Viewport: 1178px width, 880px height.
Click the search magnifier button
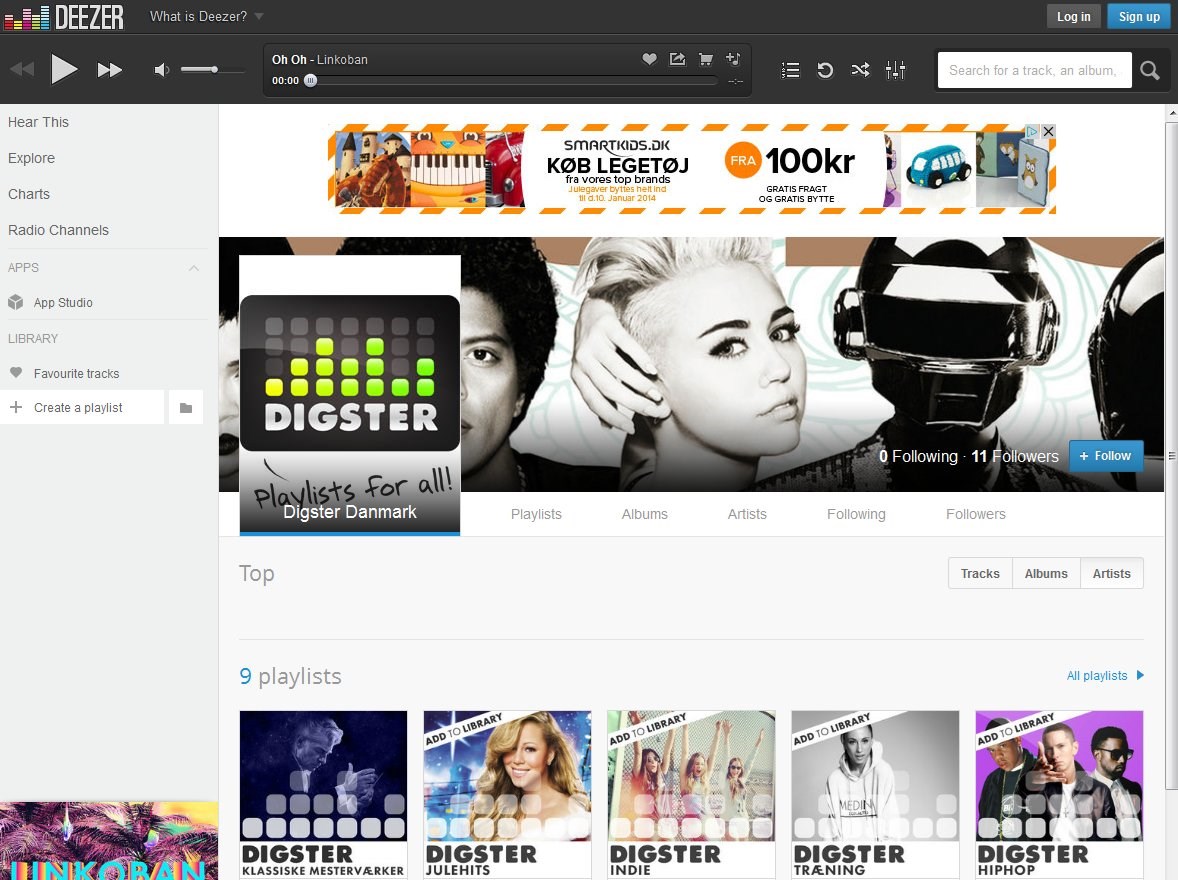click(1149, 70)
